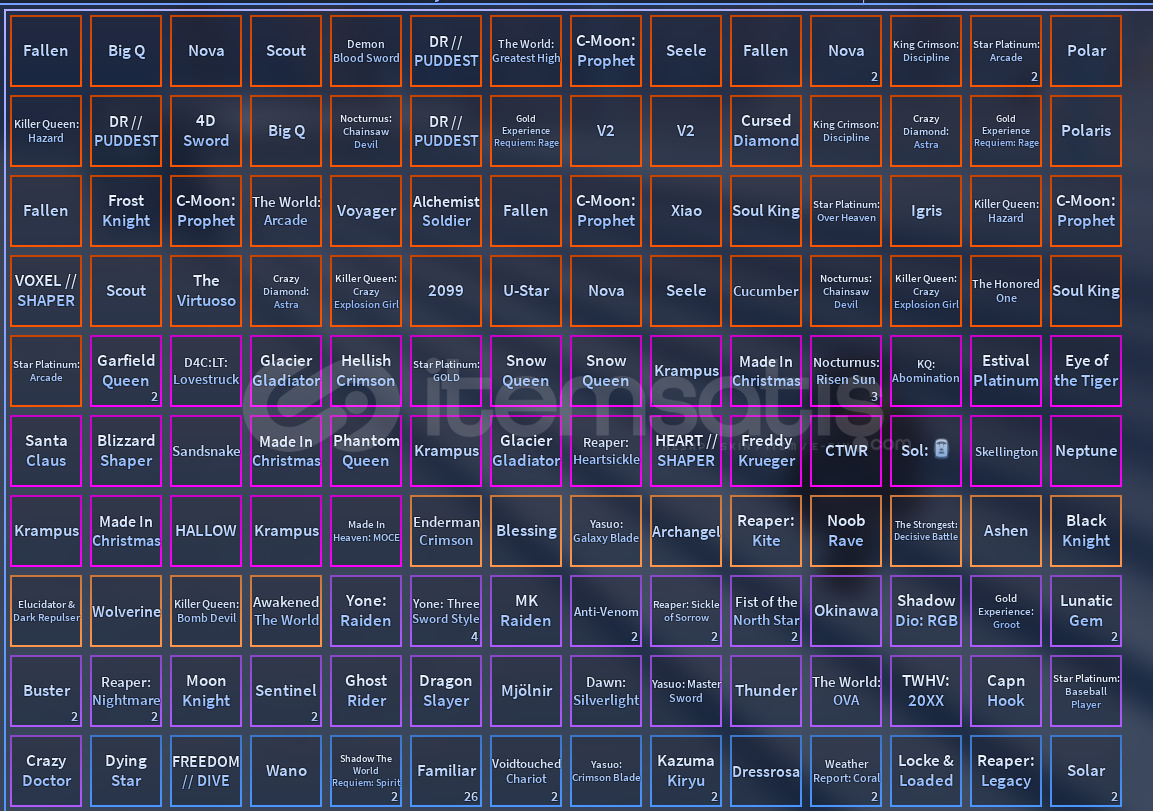Select The Virtuoso tile
This screenshot has height=811, width=1153.
coord(206,291)
